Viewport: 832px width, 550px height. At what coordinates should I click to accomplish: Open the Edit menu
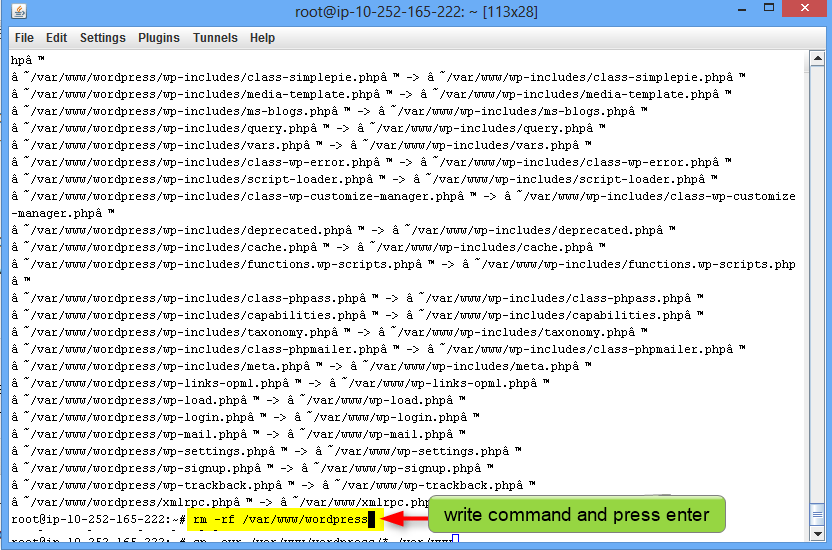(56, 38)
